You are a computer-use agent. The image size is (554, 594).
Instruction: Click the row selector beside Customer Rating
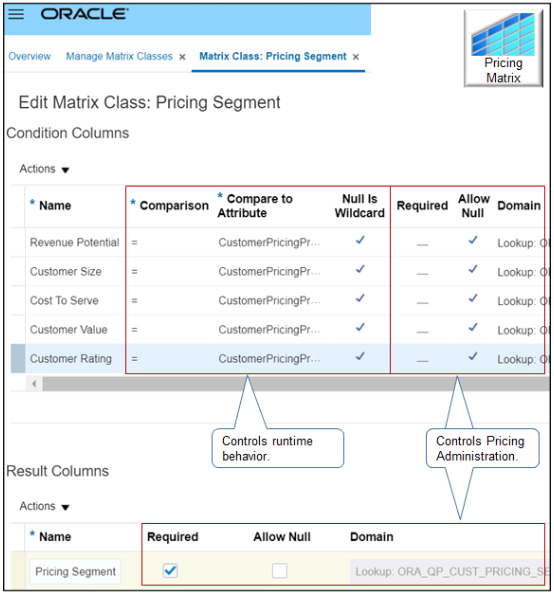[x=18, y=359]
